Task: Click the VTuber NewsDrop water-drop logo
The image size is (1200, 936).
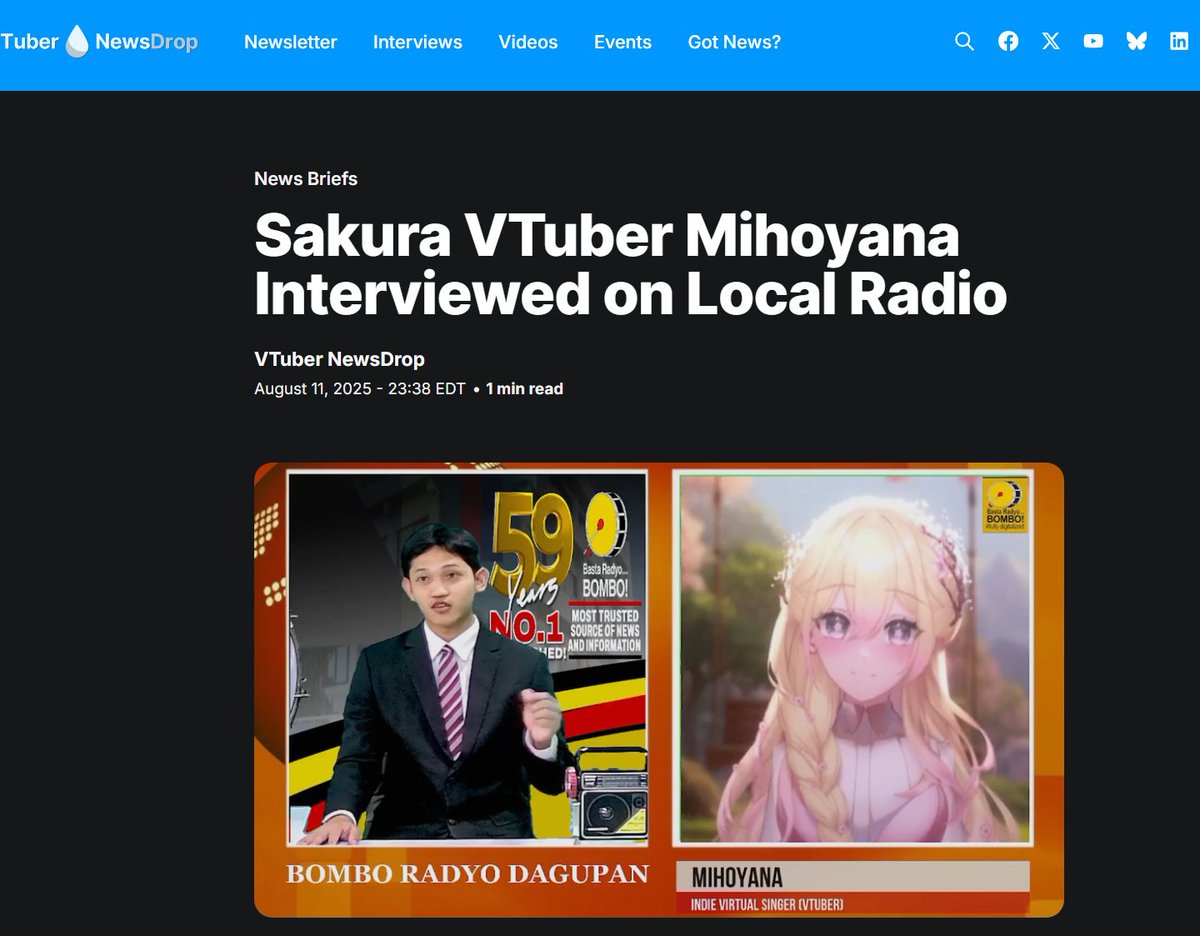Action: tap(99, 42)
